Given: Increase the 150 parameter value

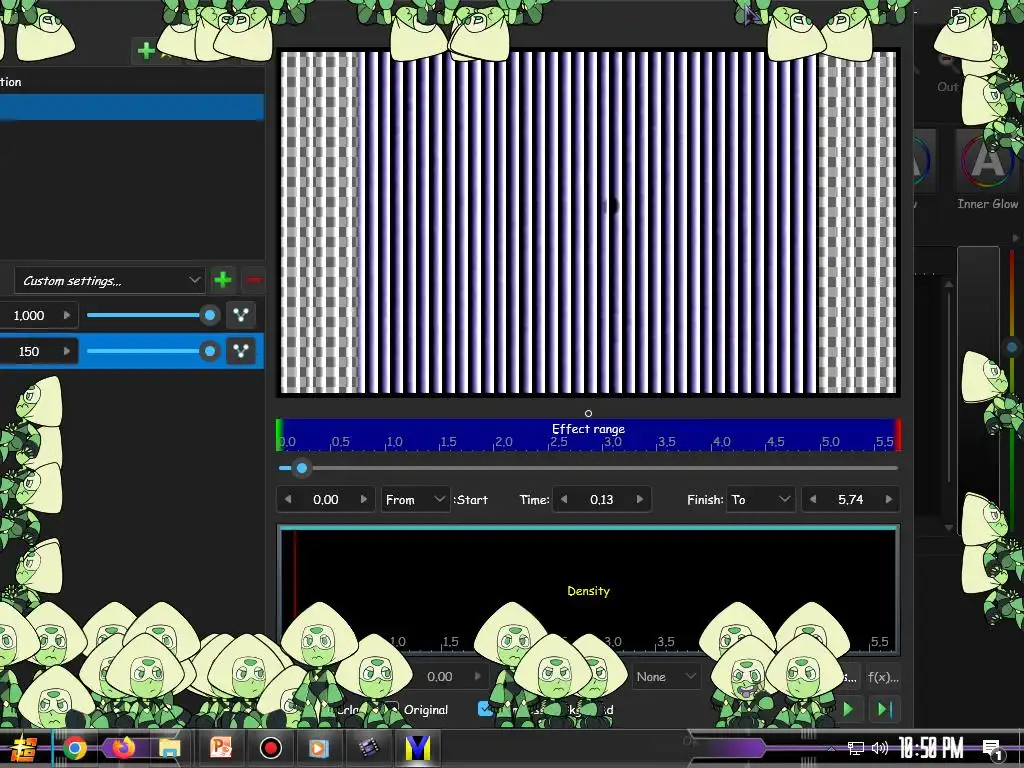Looking at the screenshot, I should click(x=67, y=351).
